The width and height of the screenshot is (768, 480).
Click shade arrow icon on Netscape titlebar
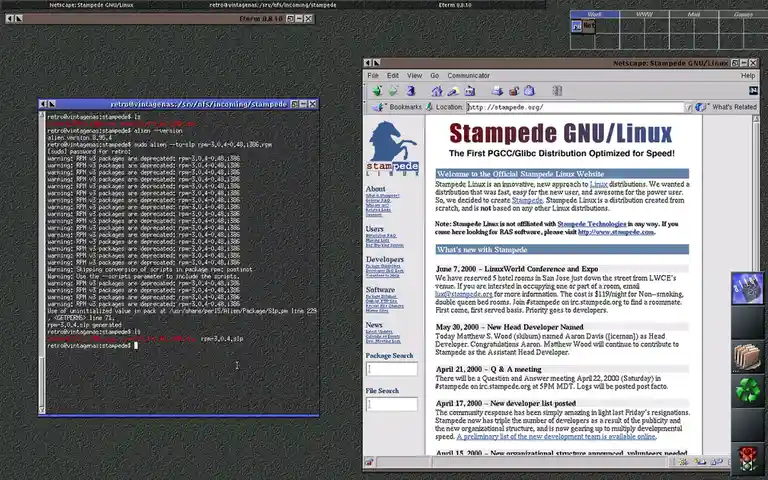[x=376, y=63]
